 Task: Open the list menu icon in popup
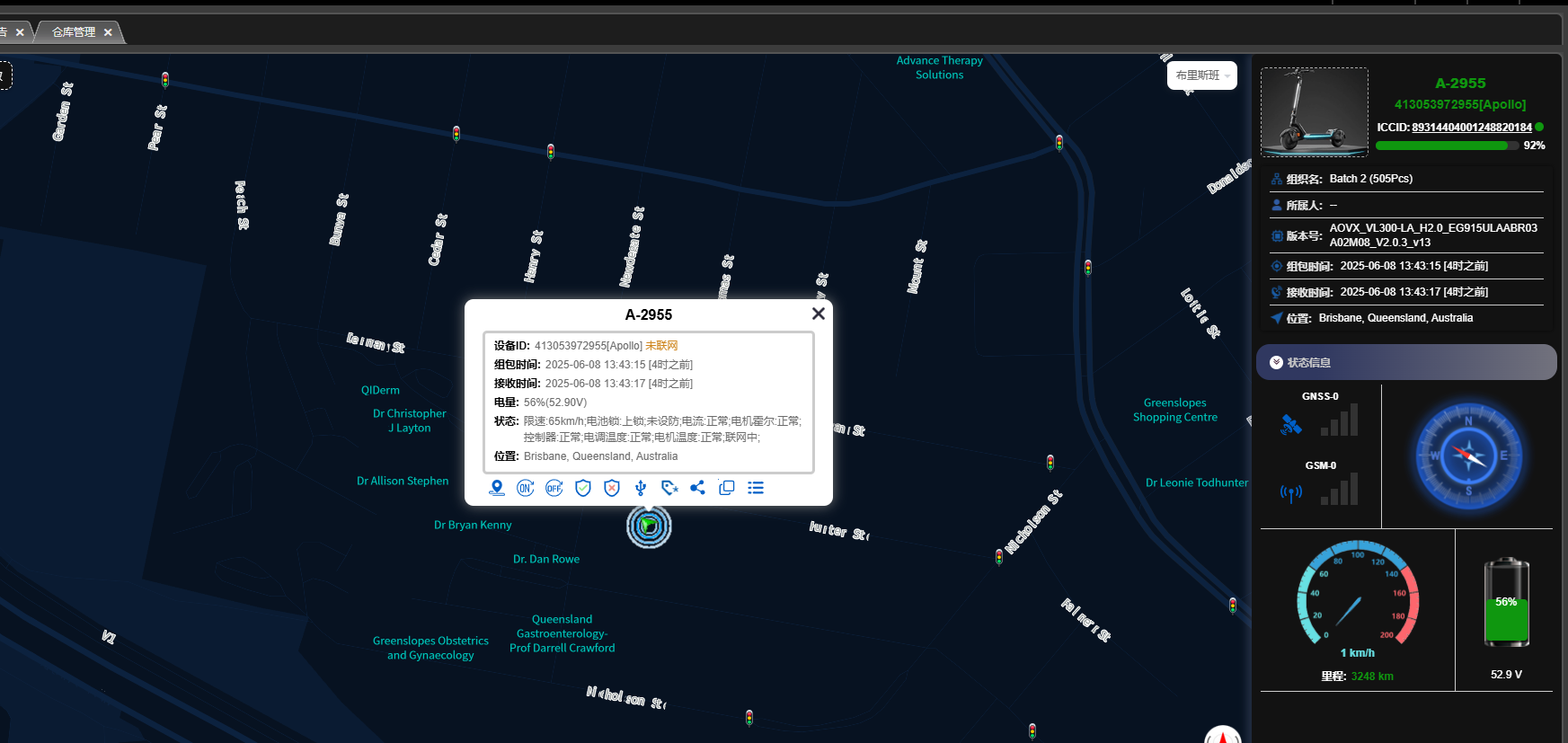(756, 488)
